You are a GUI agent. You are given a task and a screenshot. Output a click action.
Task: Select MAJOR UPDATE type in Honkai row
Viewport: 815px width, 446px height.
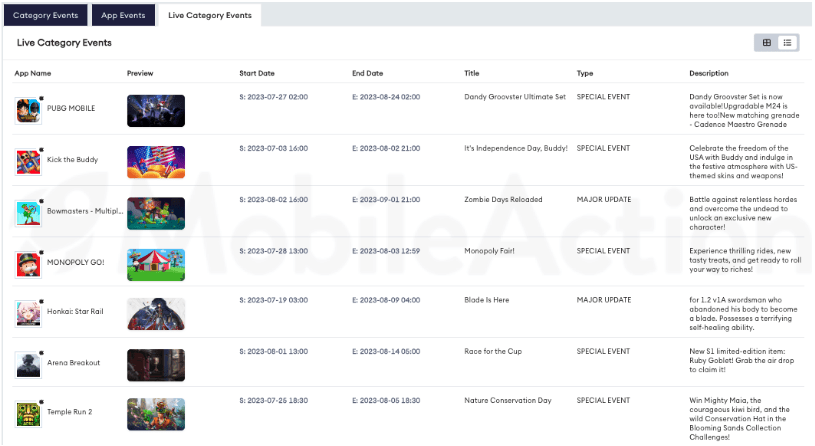(x=604, y=300)
